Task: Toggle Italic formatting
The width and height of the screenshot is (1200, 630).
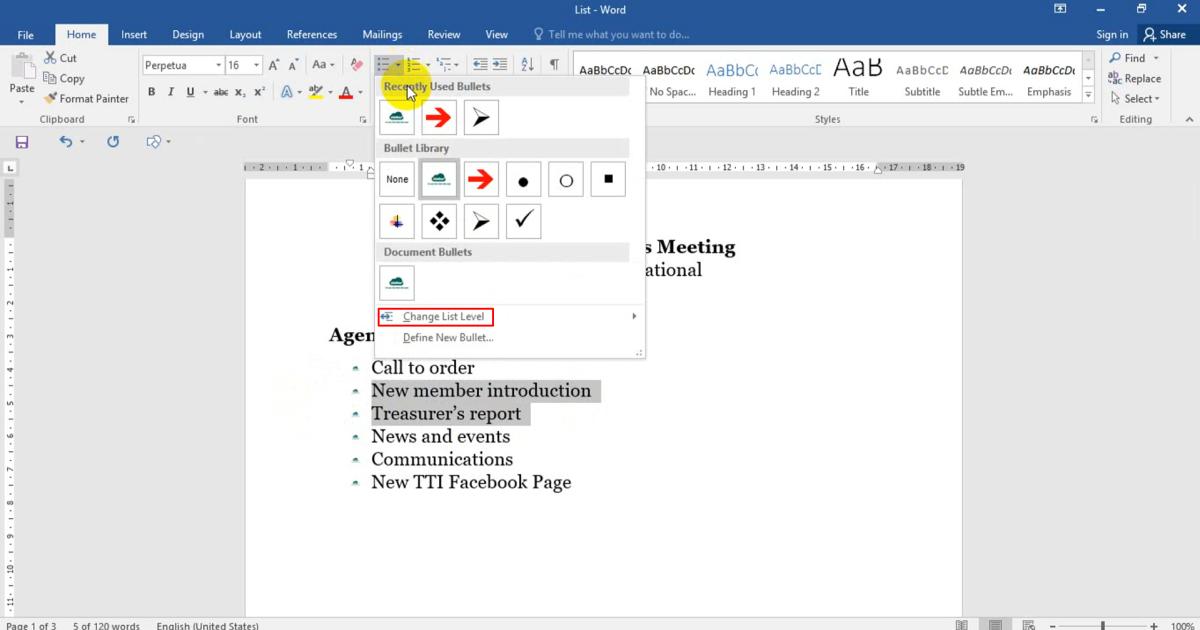Action: (171, 92)
